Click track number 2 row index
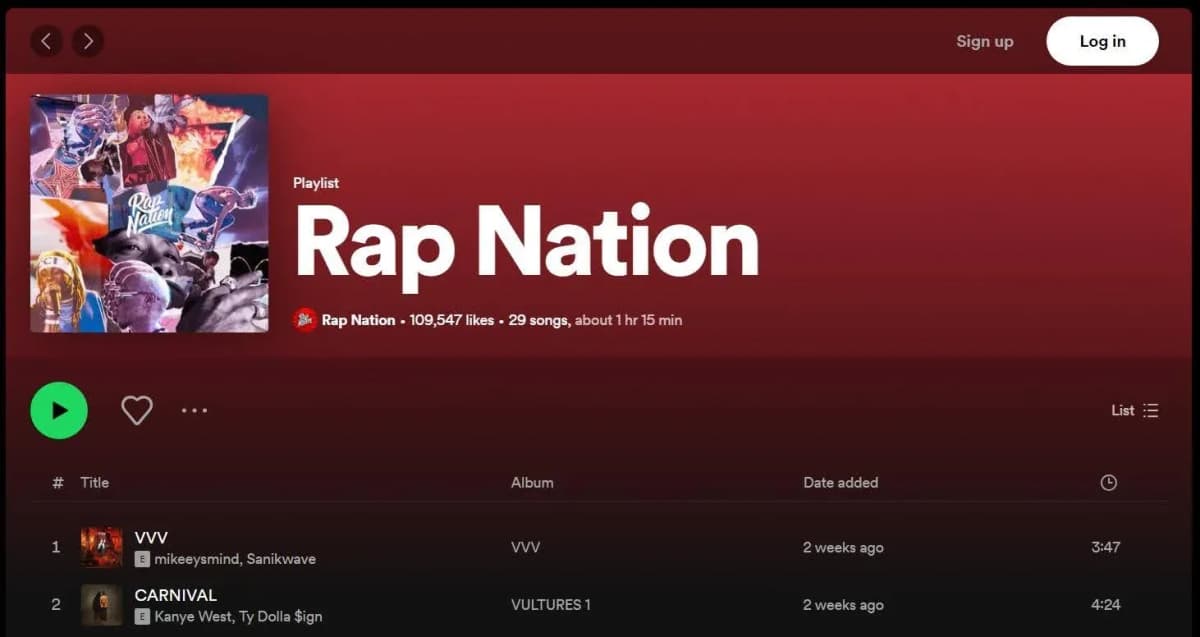1200x637 pixels. [56, 605]
